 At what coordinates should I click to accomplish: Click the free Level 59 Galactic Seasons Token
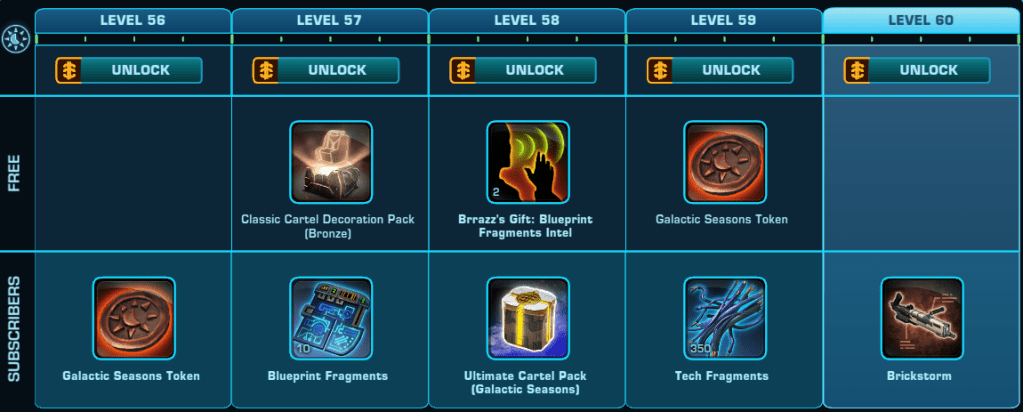click(725, 162)
